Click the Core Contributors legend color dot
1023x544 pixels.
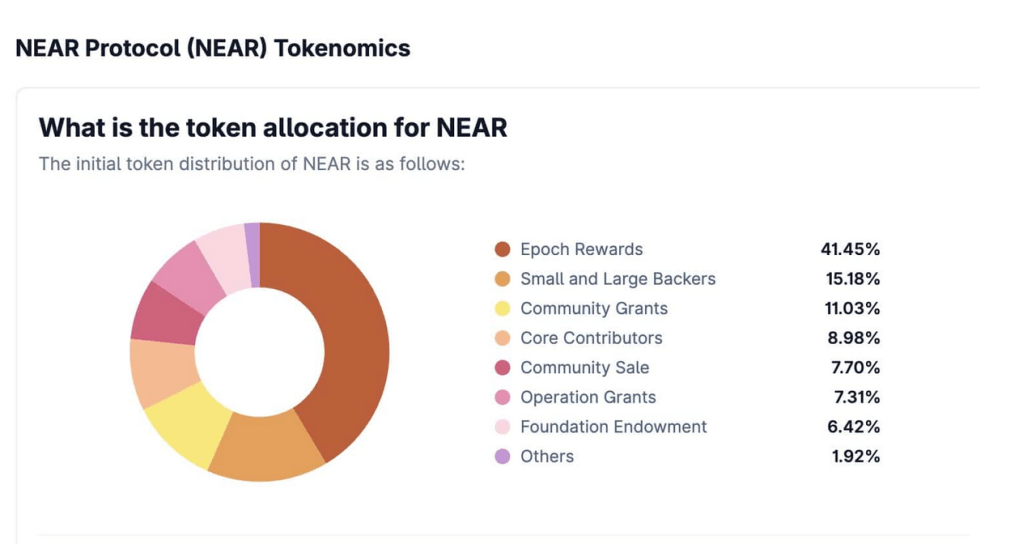[502, 338]
